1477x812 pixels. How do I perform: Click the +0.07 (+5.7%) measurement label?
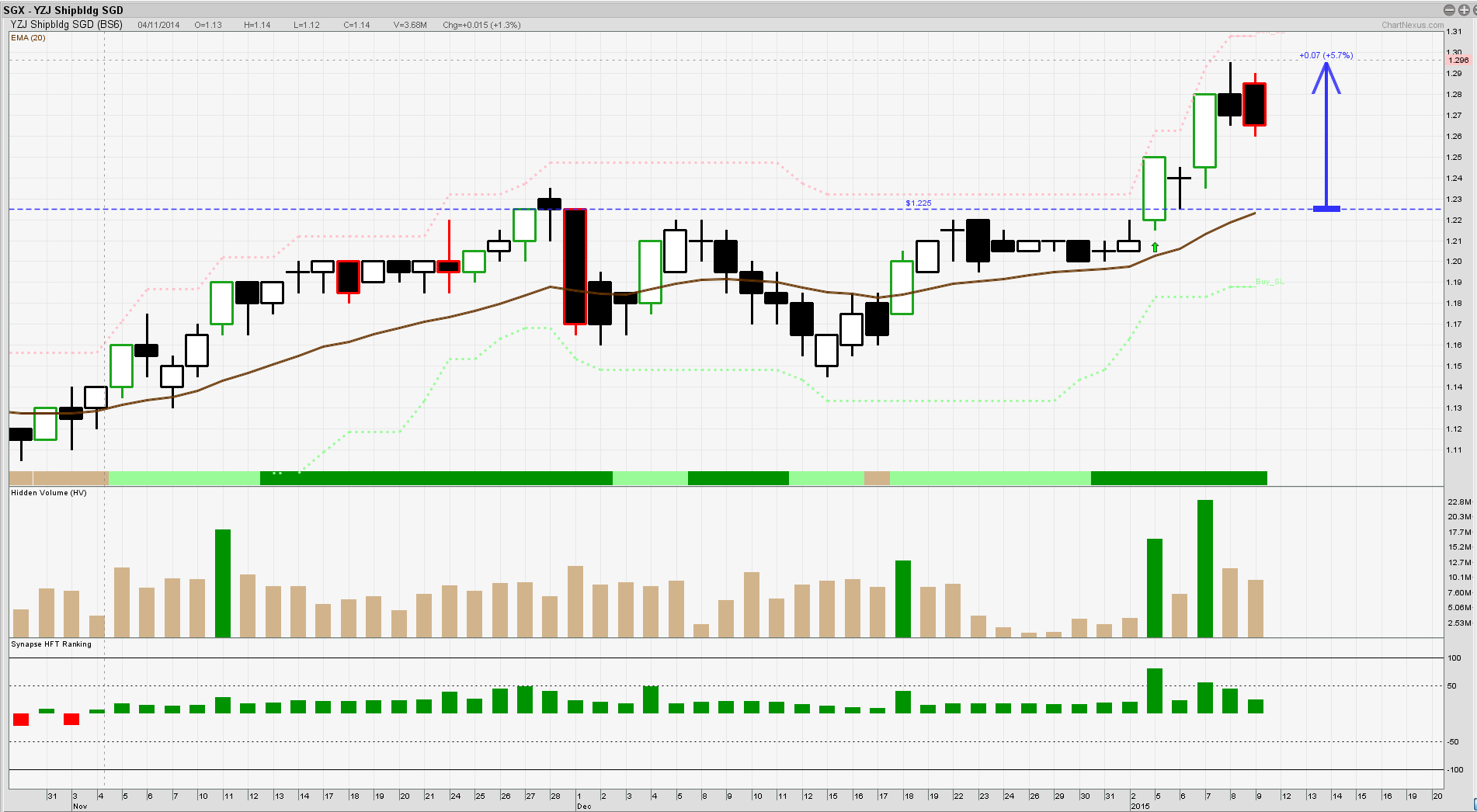(x=1326, y=55)
